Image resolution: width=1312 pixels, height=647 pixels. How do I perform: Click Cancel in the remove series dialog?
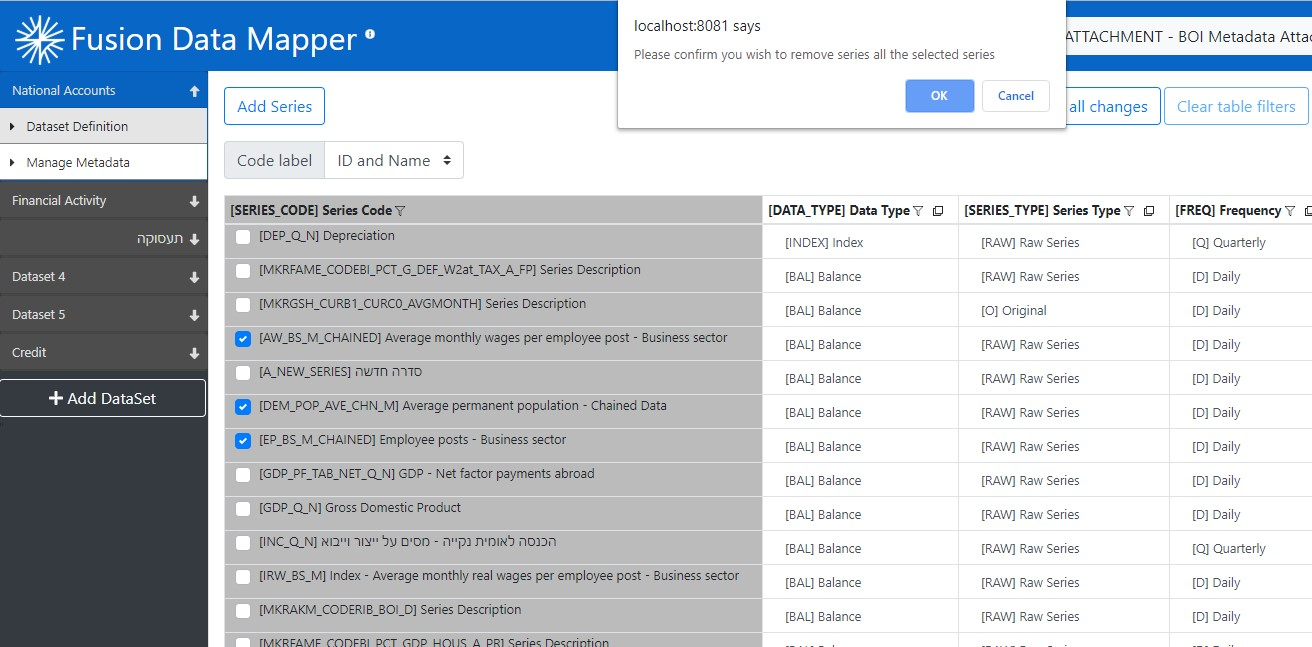tap(1015, 96)
